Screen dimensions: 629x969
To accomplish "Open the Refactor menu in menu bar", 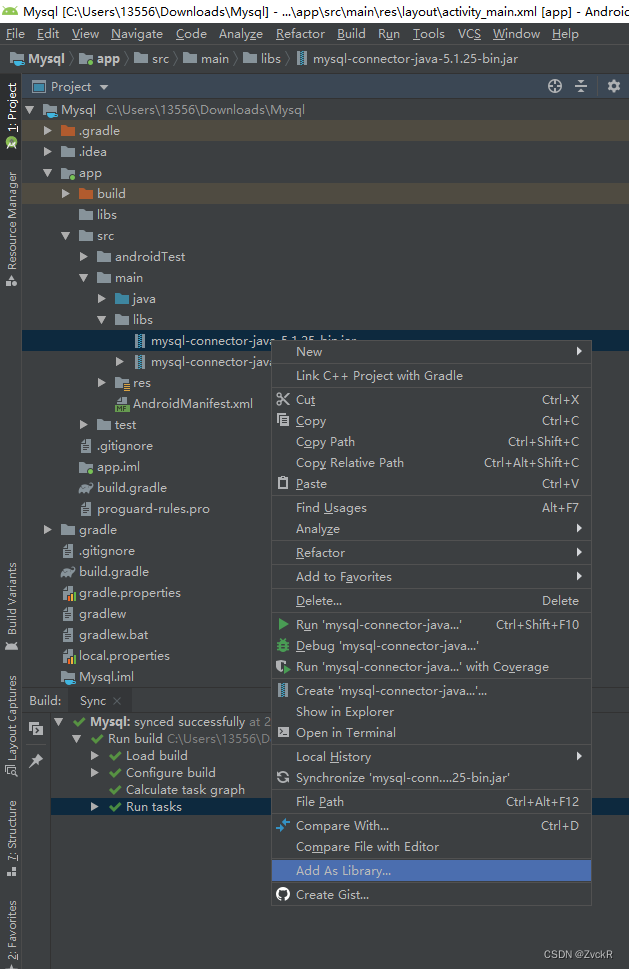I will coord(300,34).
